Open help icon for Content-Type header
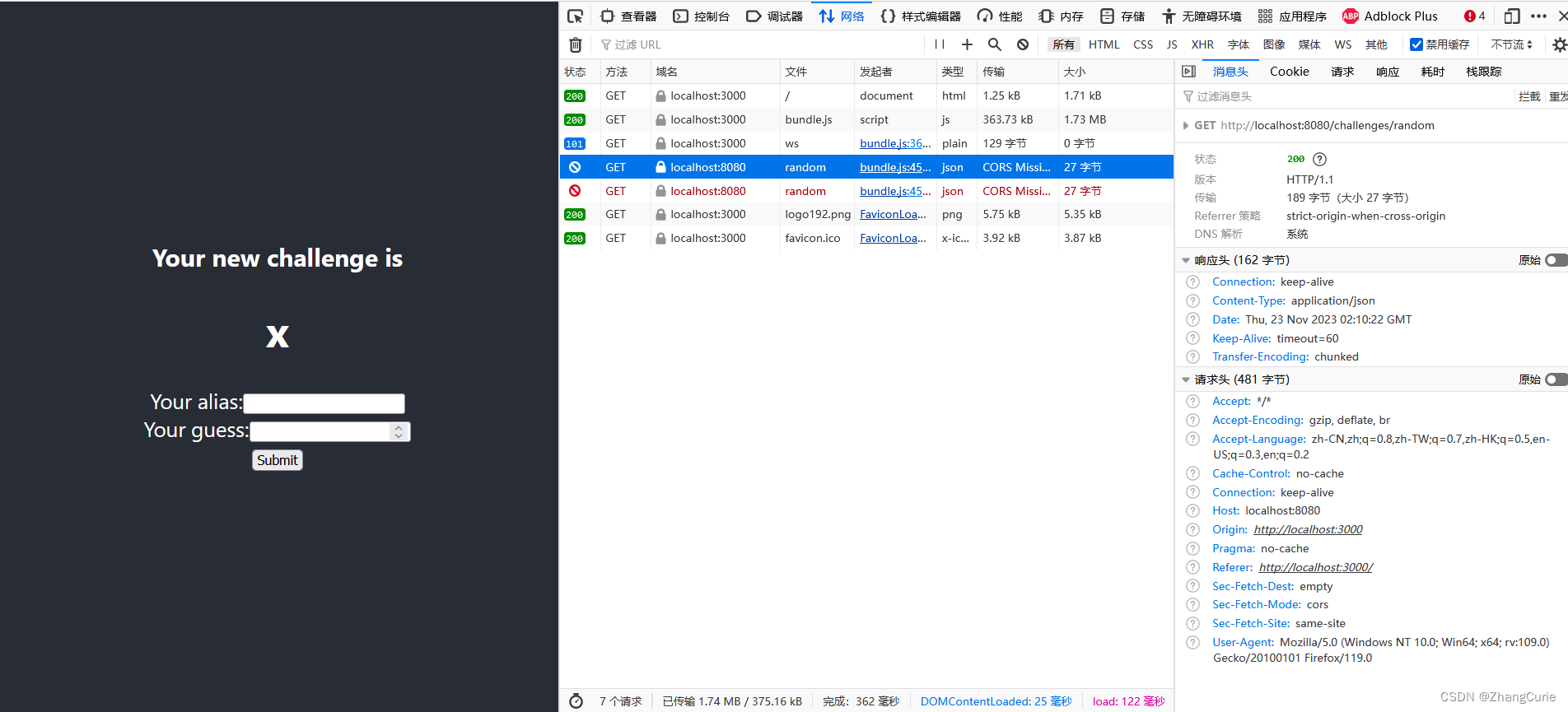This screenshot has width=1568, height=712. [1192, 300]
